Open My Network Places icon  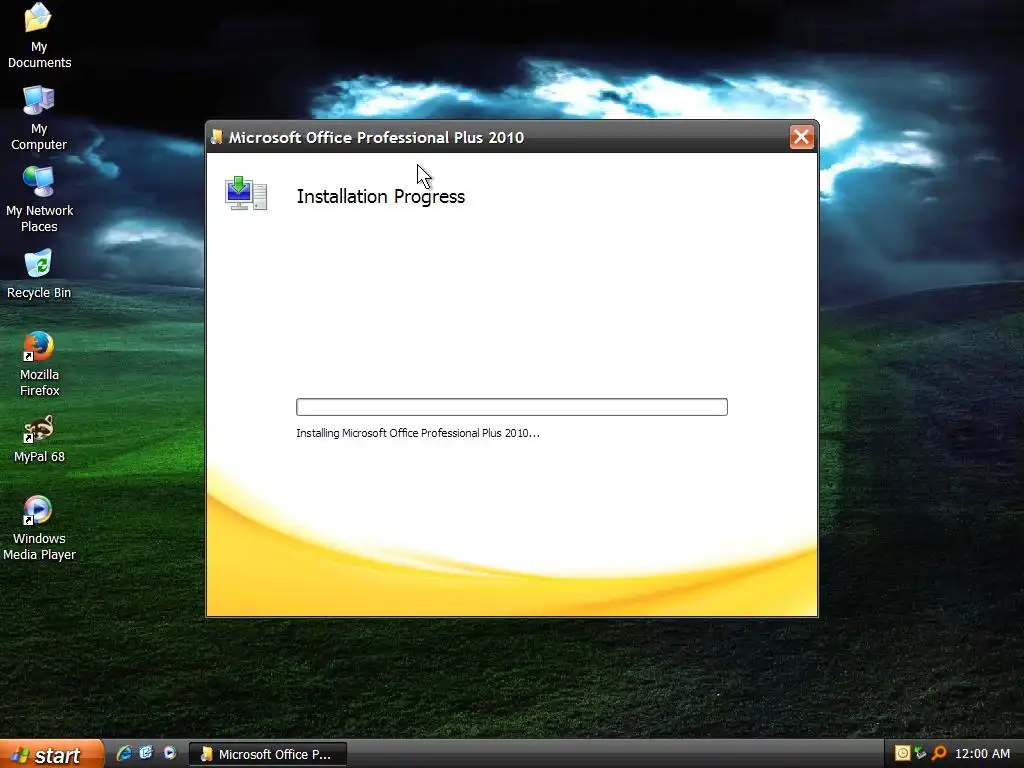[39, 199]
